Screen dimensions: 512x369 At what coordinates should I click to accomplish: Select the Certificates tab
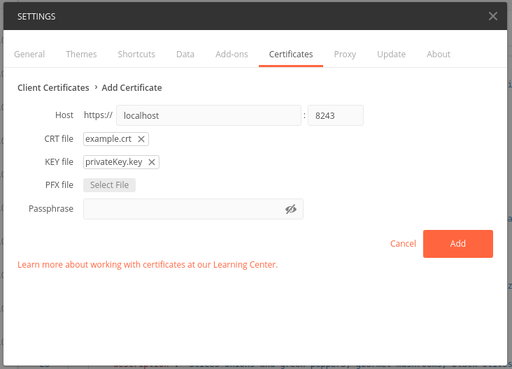tap(291, 54)
